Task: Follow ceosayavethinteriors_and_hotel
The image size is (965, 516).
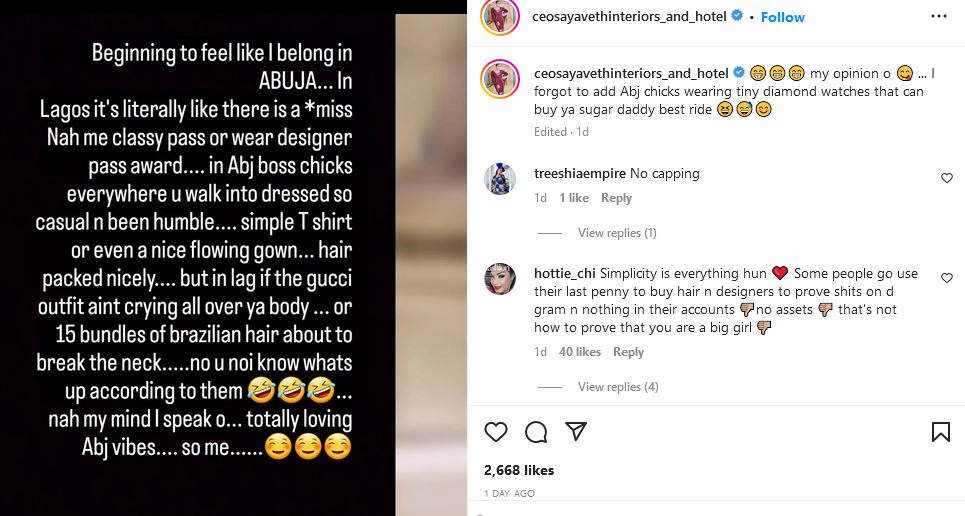Action: pos(783,17)
